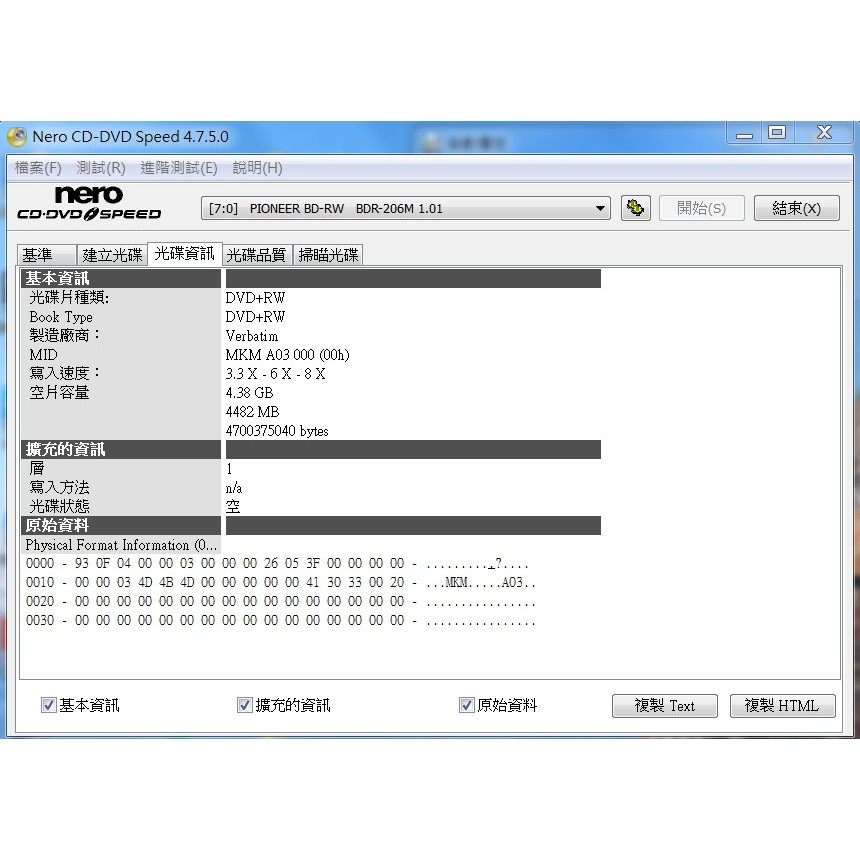Uncheck the 擴充的資訊 checkbox
The width and height of the screenshot is (860, 860).
[x=245, y=705]
